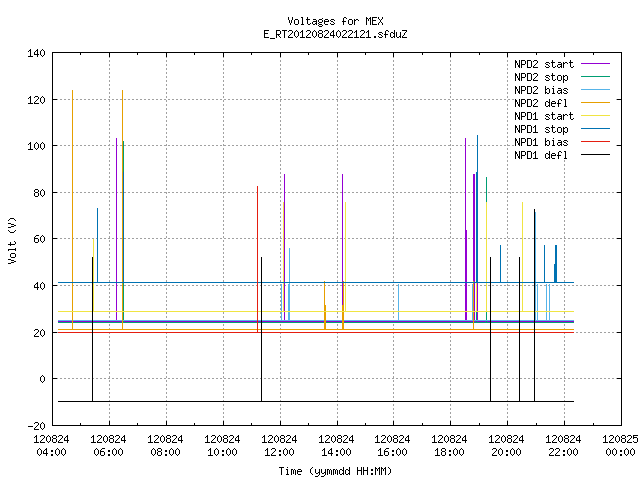Screen dimensions: 640x480
Task: Click the x-axis time label 08:00
Action: pos(165,453)
